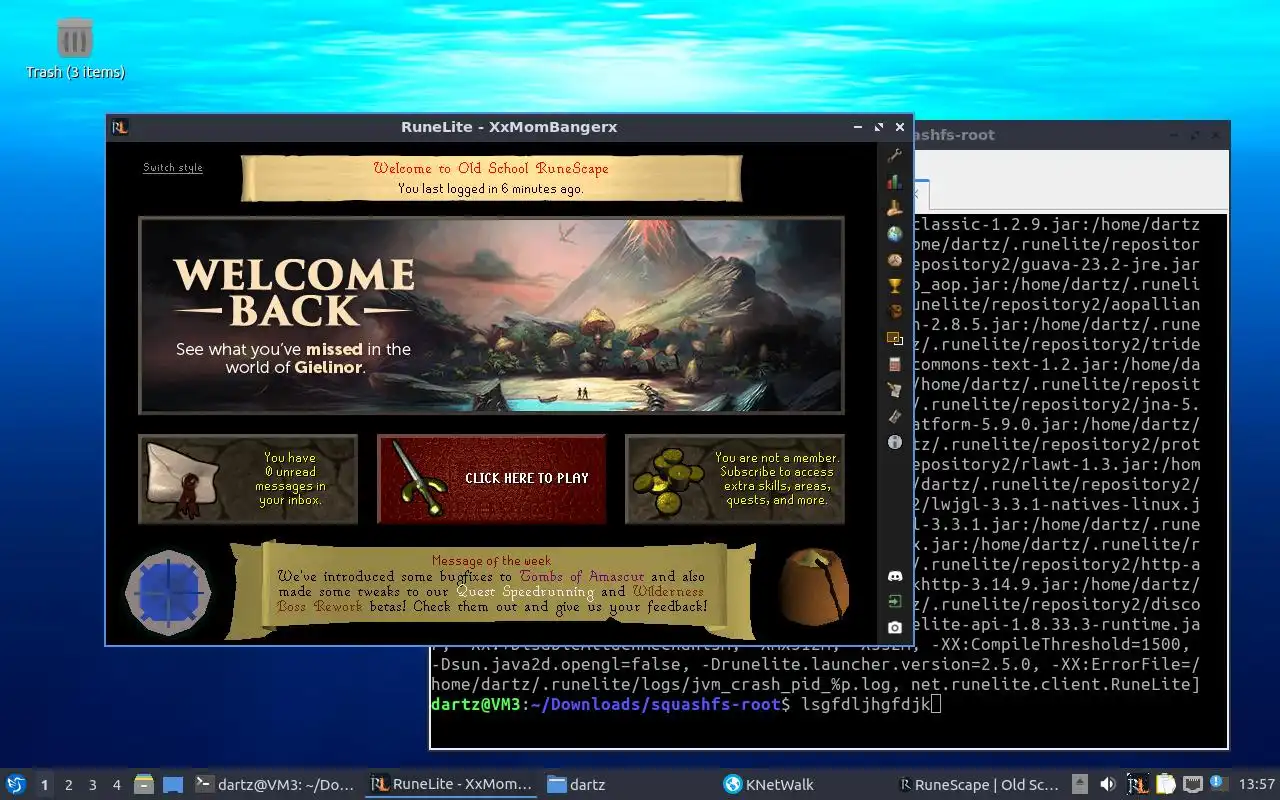Image resolution: width=1280 pixels, height=800 pixels.
Task: Open the round tan disc sidebar icon
Action: 894,260
